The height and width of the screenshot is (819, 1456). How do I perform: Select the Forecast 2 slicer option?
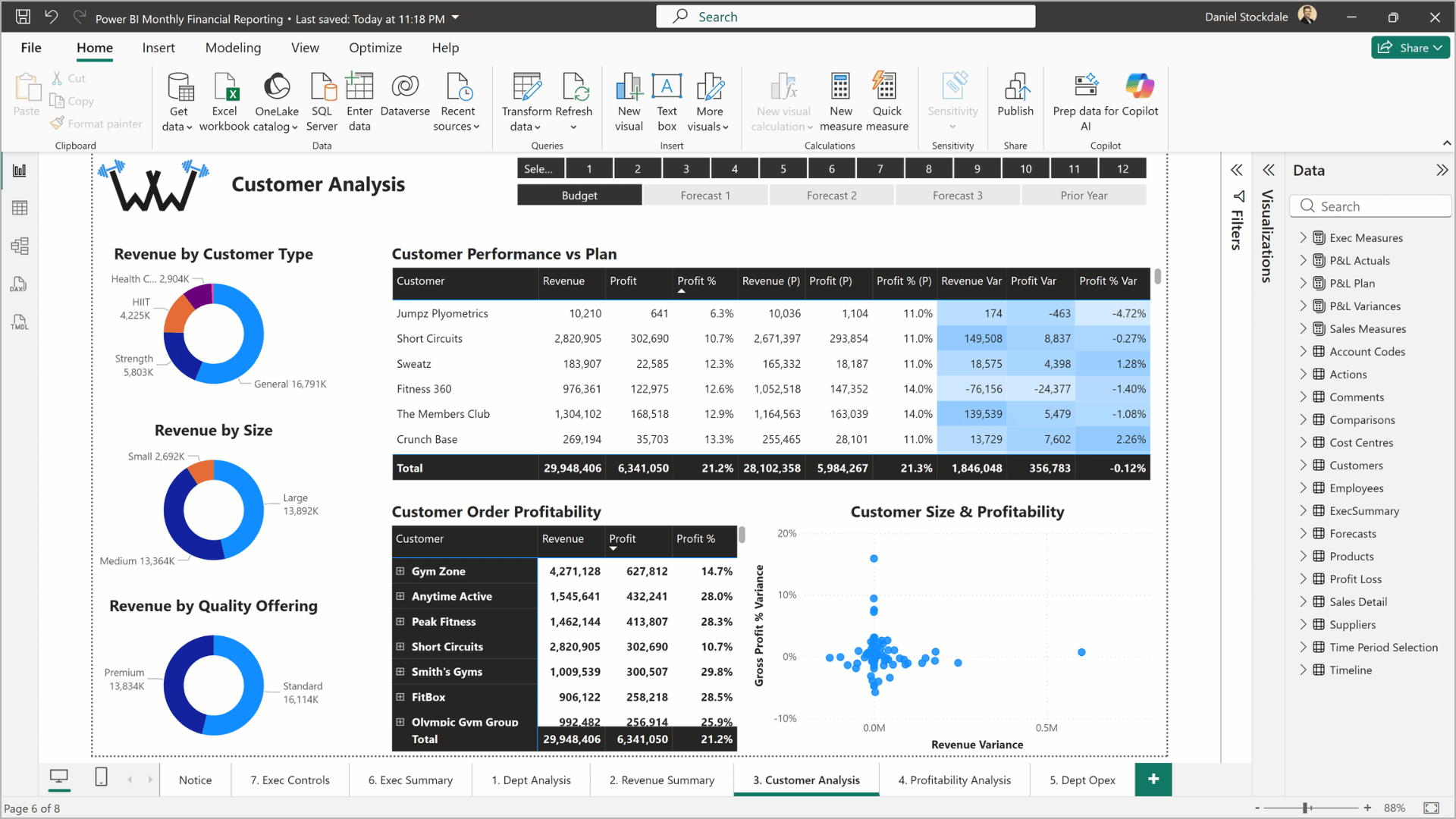point(831,196)
